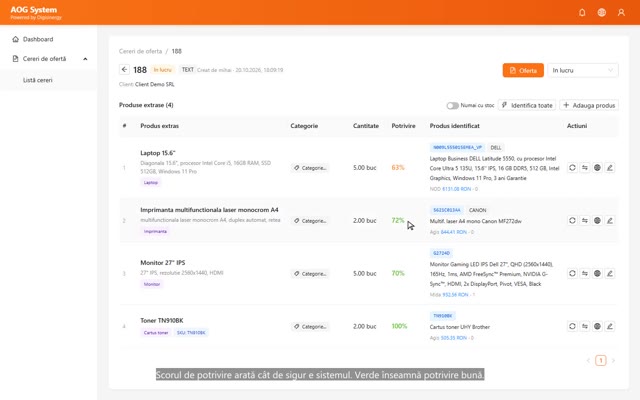
Task: Edit the Monitor 27" IPS row
Action: point(610,273)
